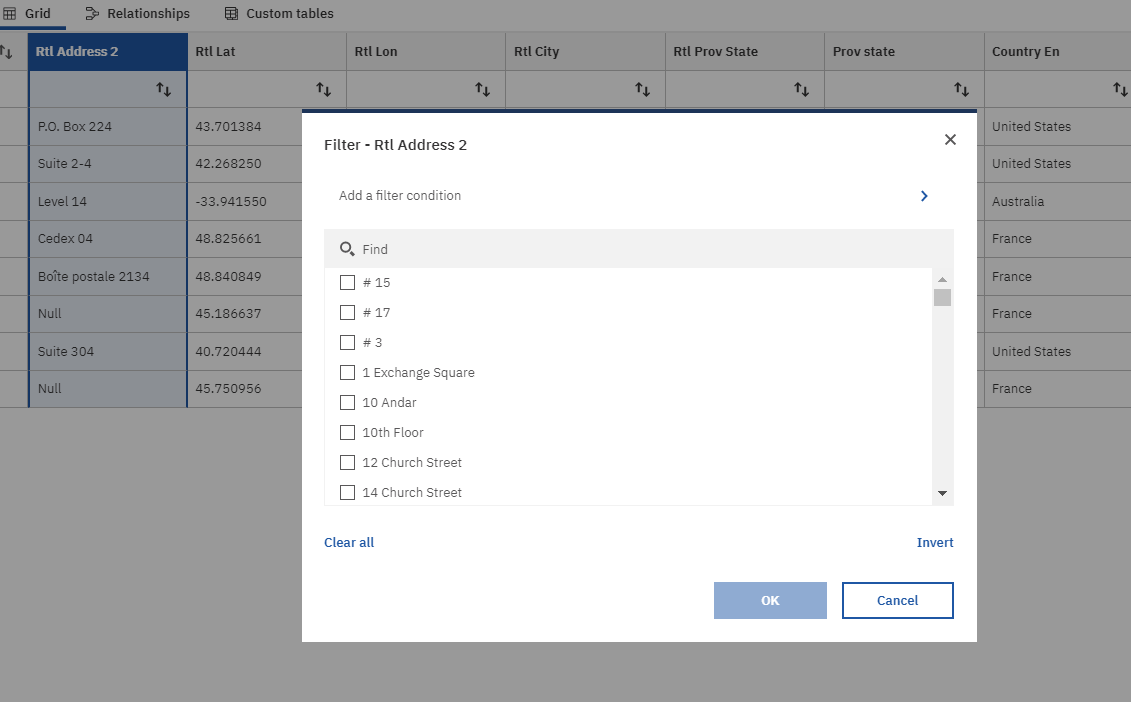Click the filter list scrollbar thumb
1131x702 pixels.
942,297
